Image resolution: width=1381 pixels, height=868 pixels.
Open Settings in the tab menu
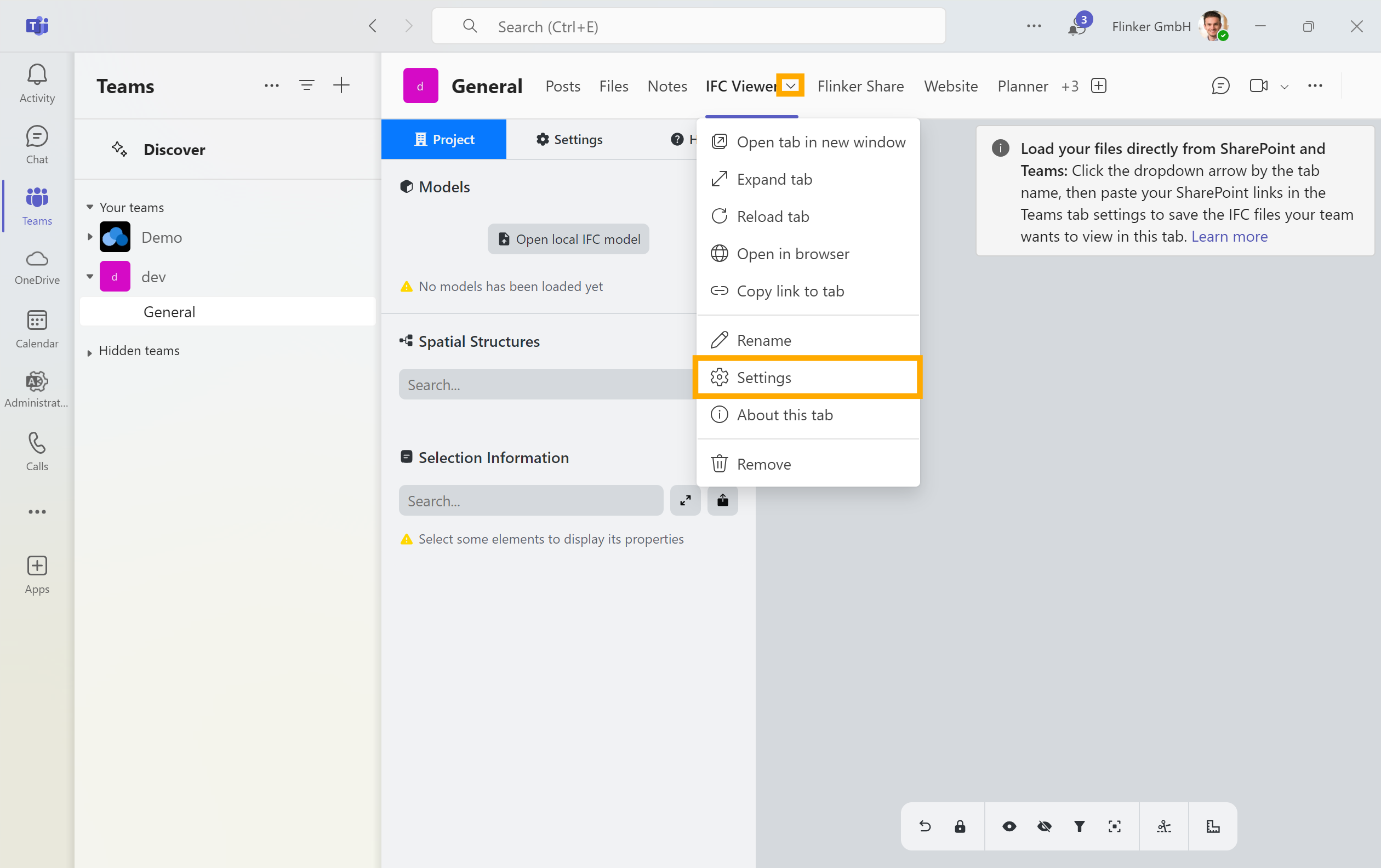tap(808, 377)
